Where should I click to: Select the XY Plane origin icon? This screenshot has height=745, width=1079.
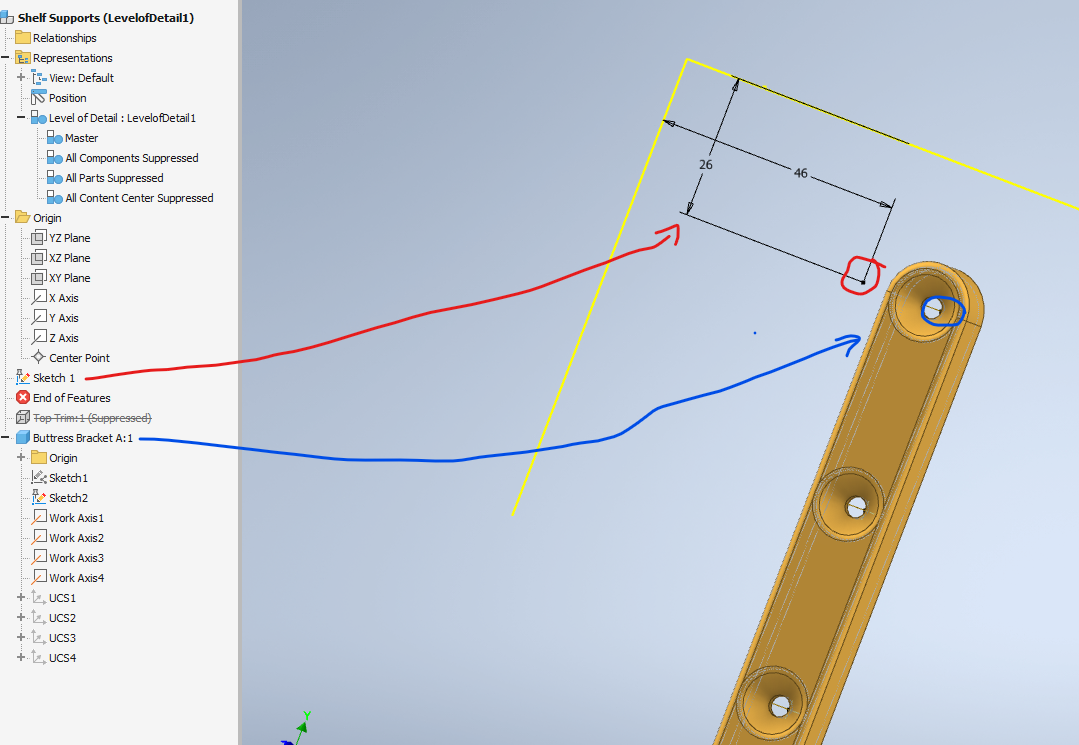click(38, 277)
